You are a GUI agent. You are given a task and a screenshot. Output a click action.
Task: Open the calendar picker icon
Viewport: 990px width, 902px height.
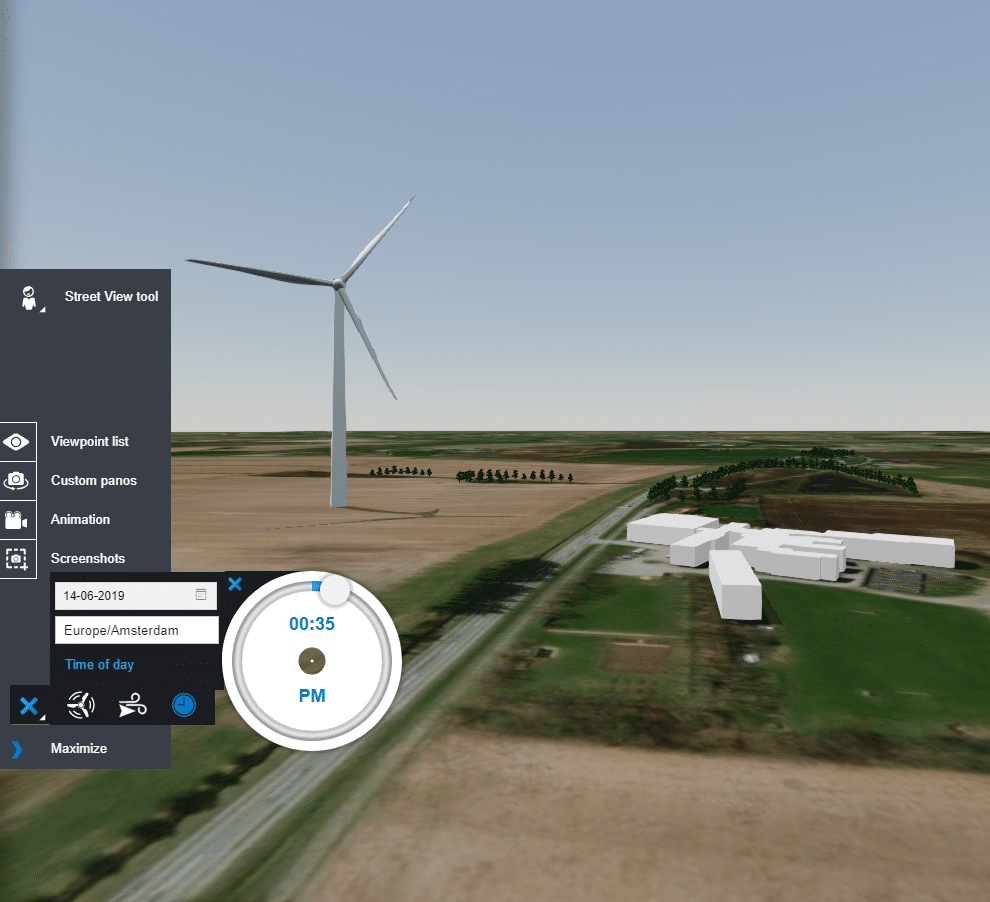201,595
